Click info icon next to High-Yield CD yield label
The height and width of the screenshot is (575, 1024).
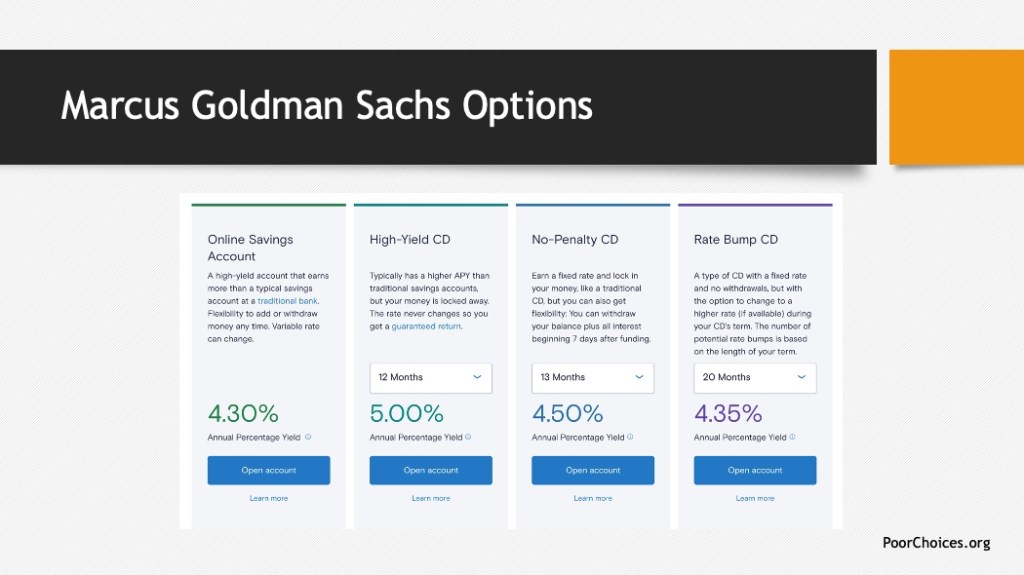tap(468, 437)
